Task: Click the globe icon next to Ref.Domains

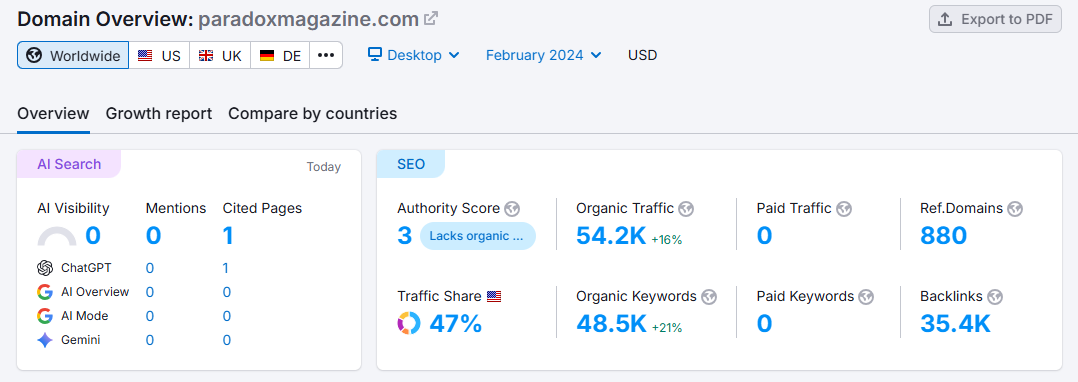Action: click(1015, 208)
